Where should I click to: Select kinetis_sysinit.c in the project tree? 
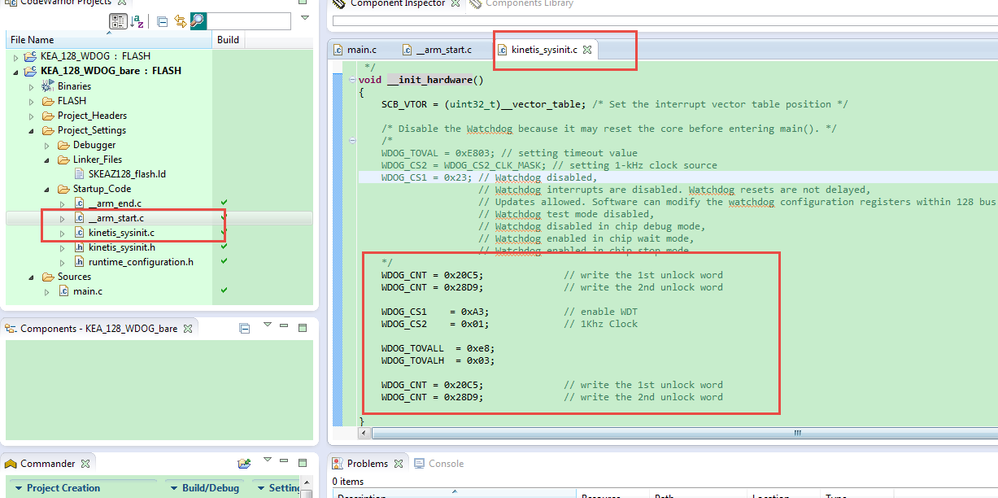(121, 232)
